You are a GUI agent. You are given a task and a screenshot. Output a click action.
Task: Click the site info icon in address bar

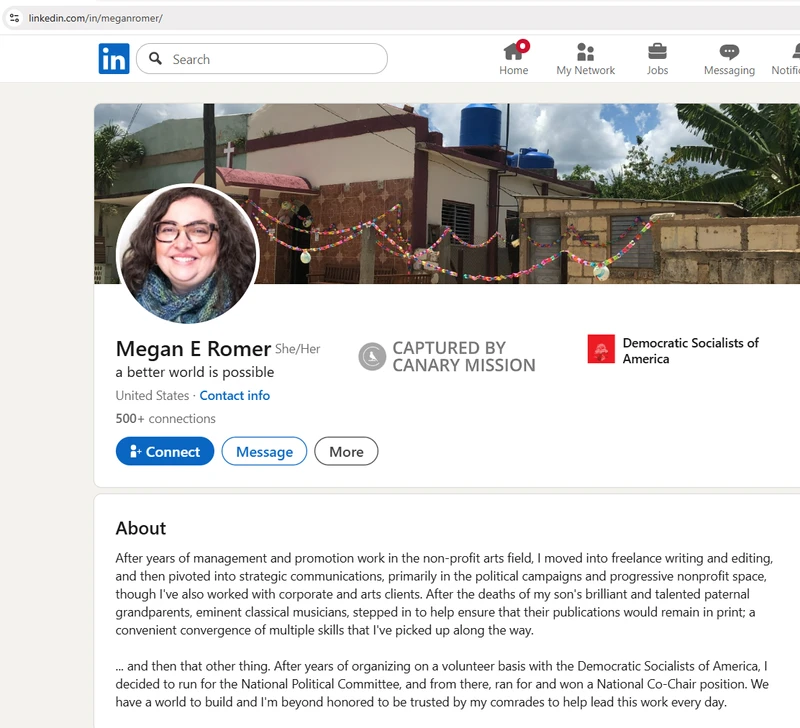coord(14,18)
